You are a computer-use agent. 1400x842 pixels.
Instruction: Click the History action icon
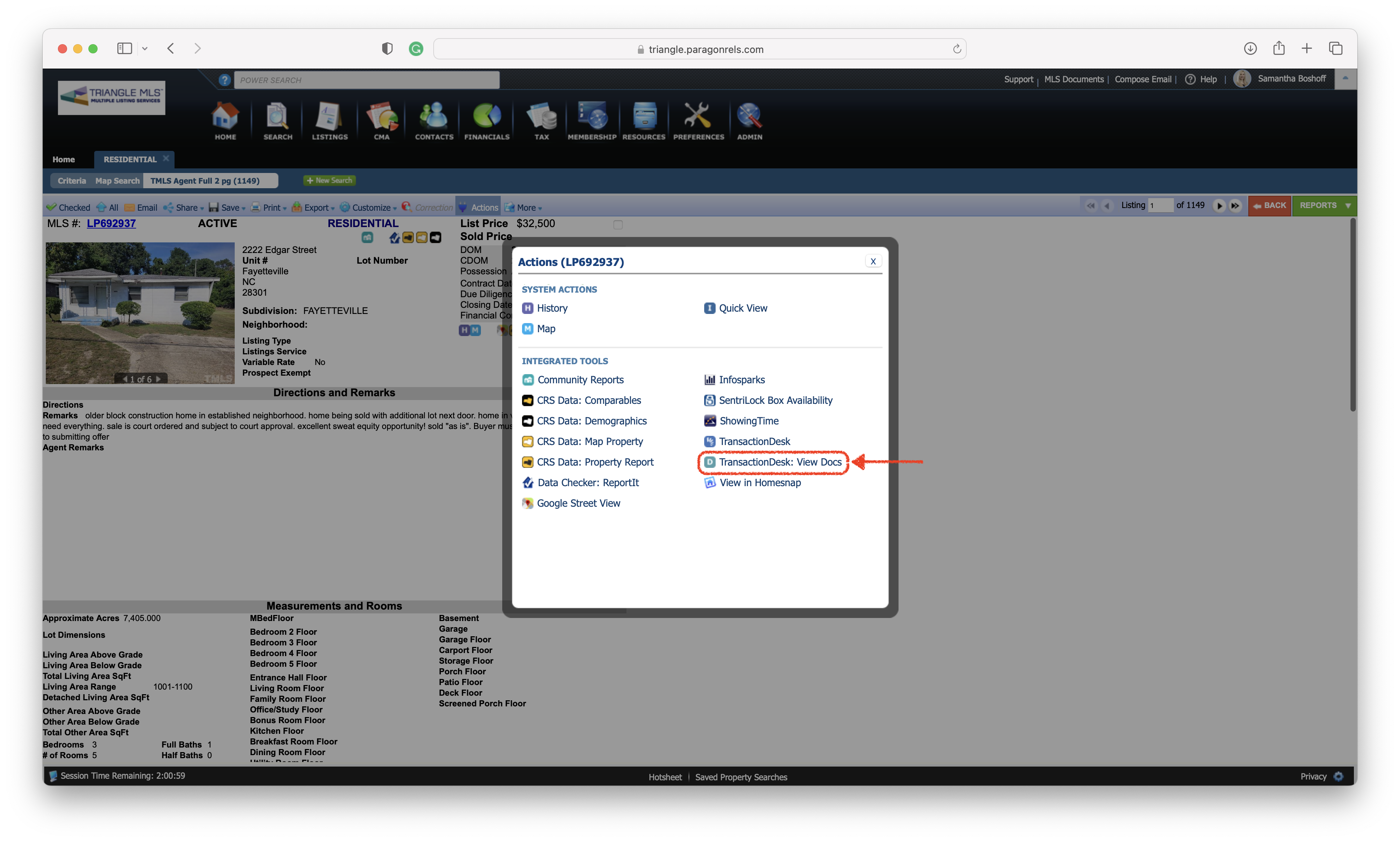527,308
